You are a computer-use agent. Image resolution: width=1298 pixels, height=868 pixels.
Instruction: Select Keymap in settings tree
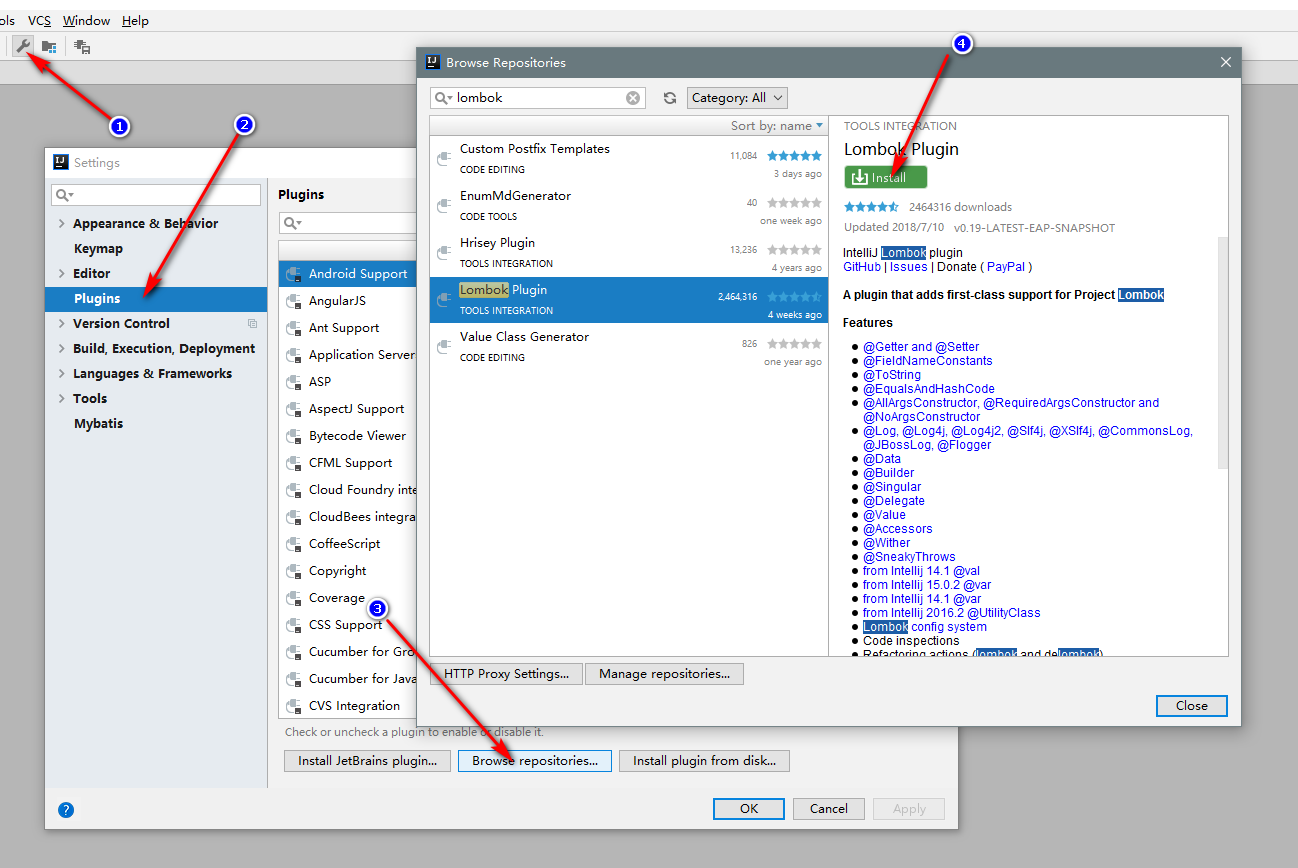[98, 249]
